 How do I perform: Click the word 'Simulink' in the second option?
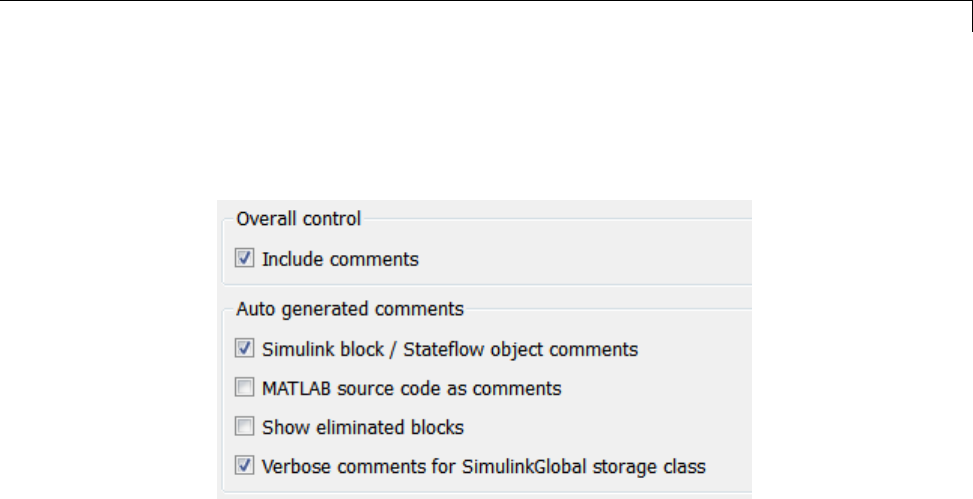point(296,350)
